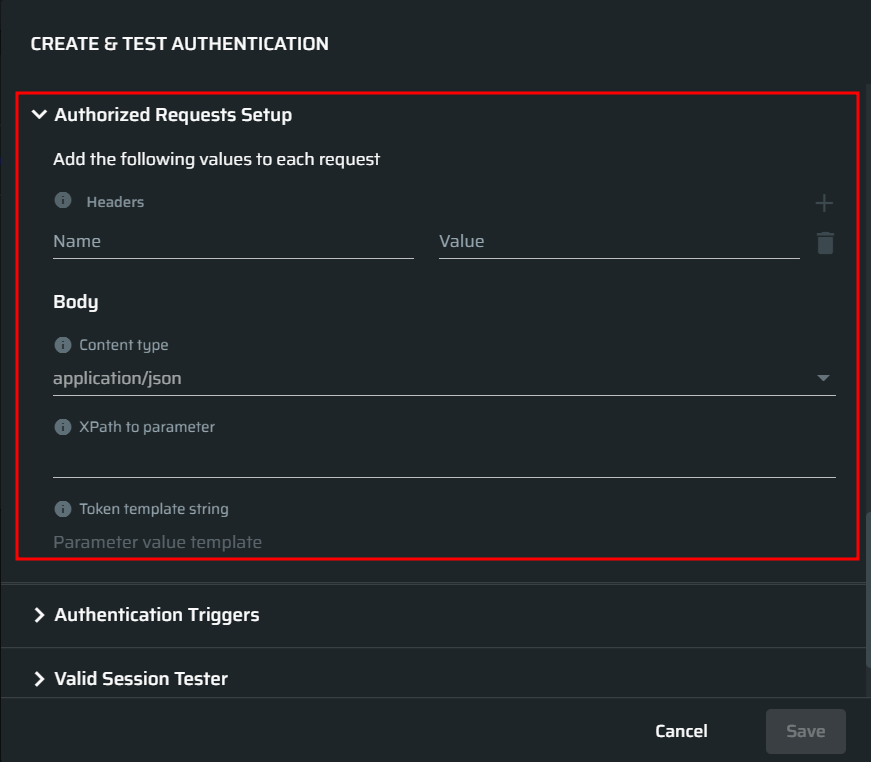Open the Content type dropdown arrow

point(823,378)
